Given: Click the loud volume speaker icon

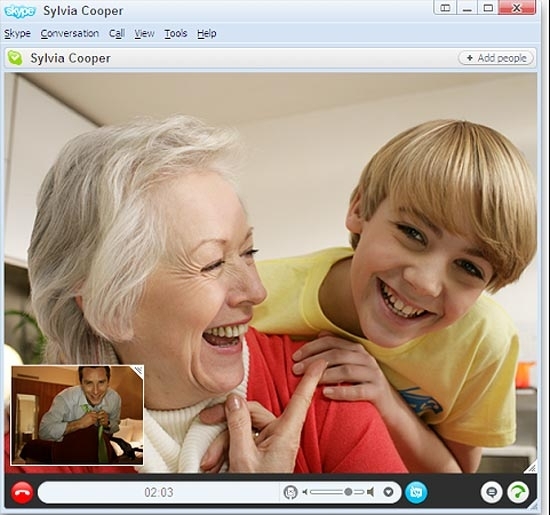Looking at the screenshot, I should click(370, 492).
